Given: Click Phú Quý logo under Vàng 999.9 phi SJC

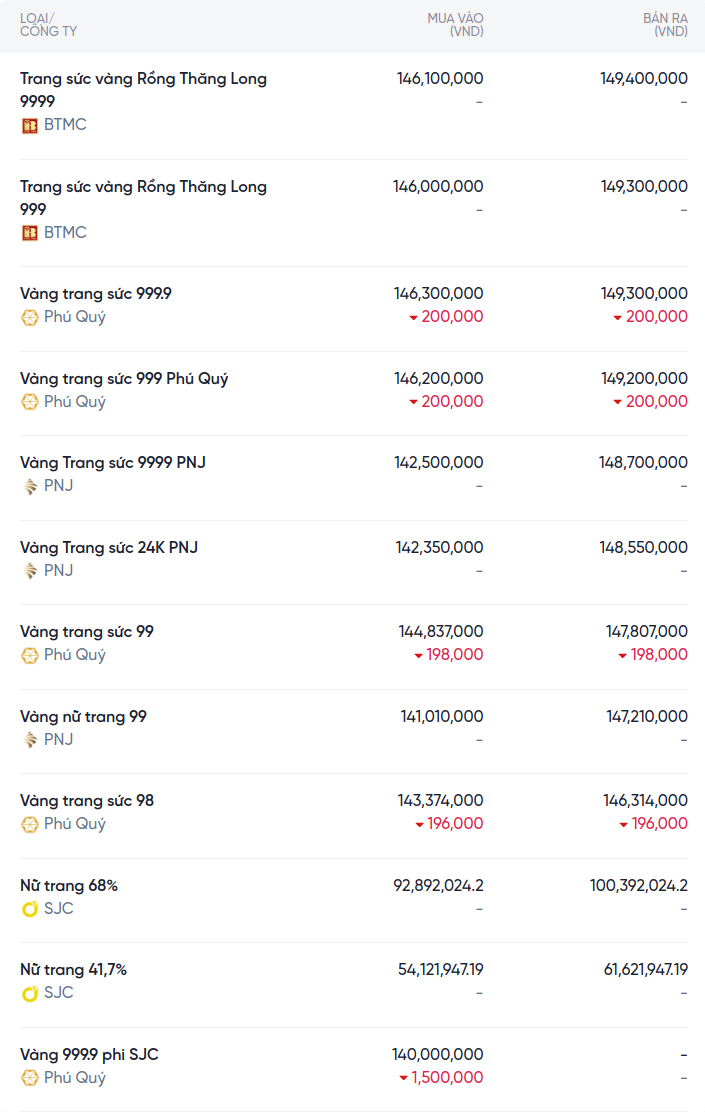Looking at the screenshot, I should click(x=29, y=1078).
